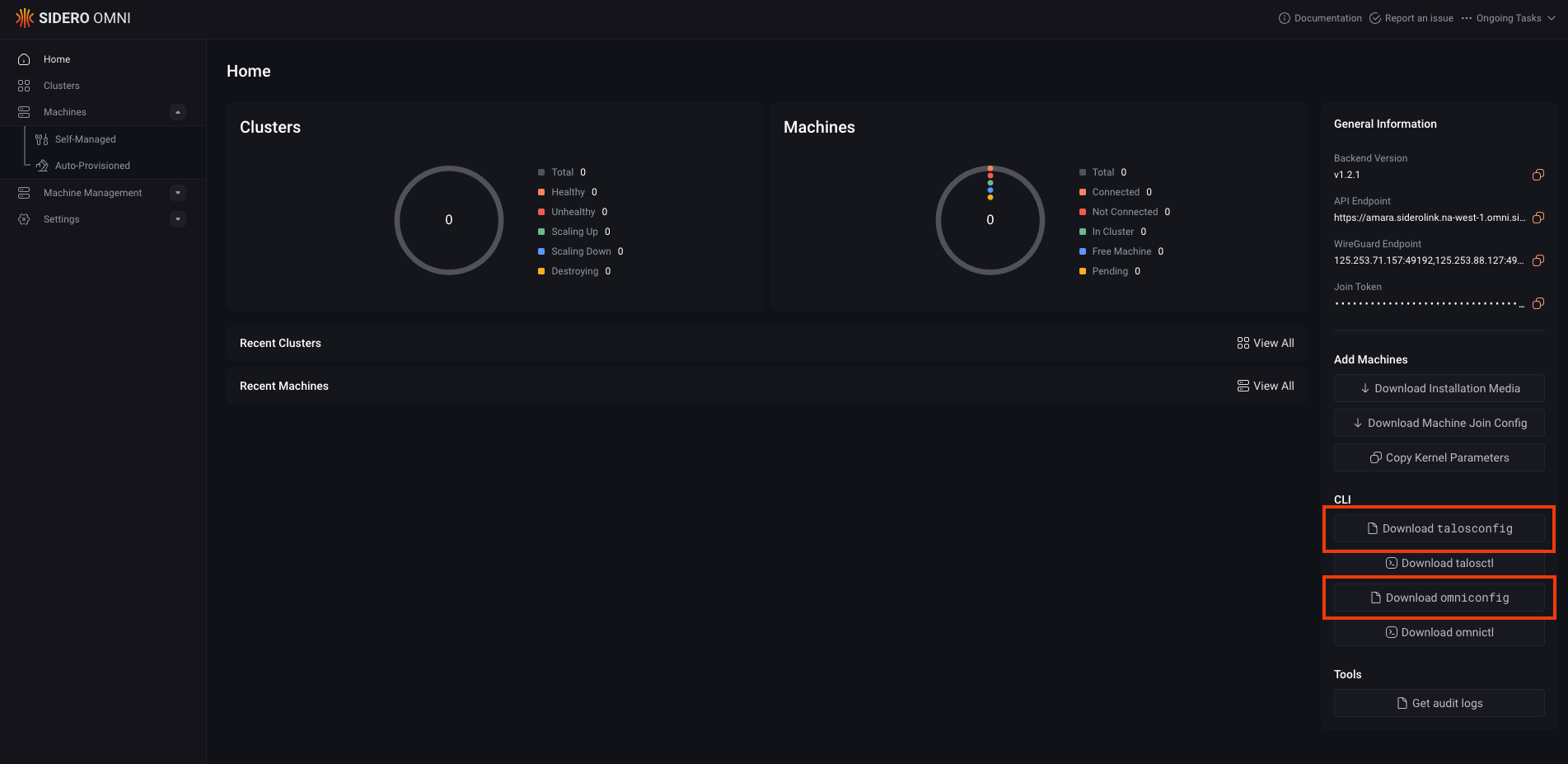Collapse the Machines sidebar section
This screenshot has height=764, width=1568.
(x=177, y=111)
